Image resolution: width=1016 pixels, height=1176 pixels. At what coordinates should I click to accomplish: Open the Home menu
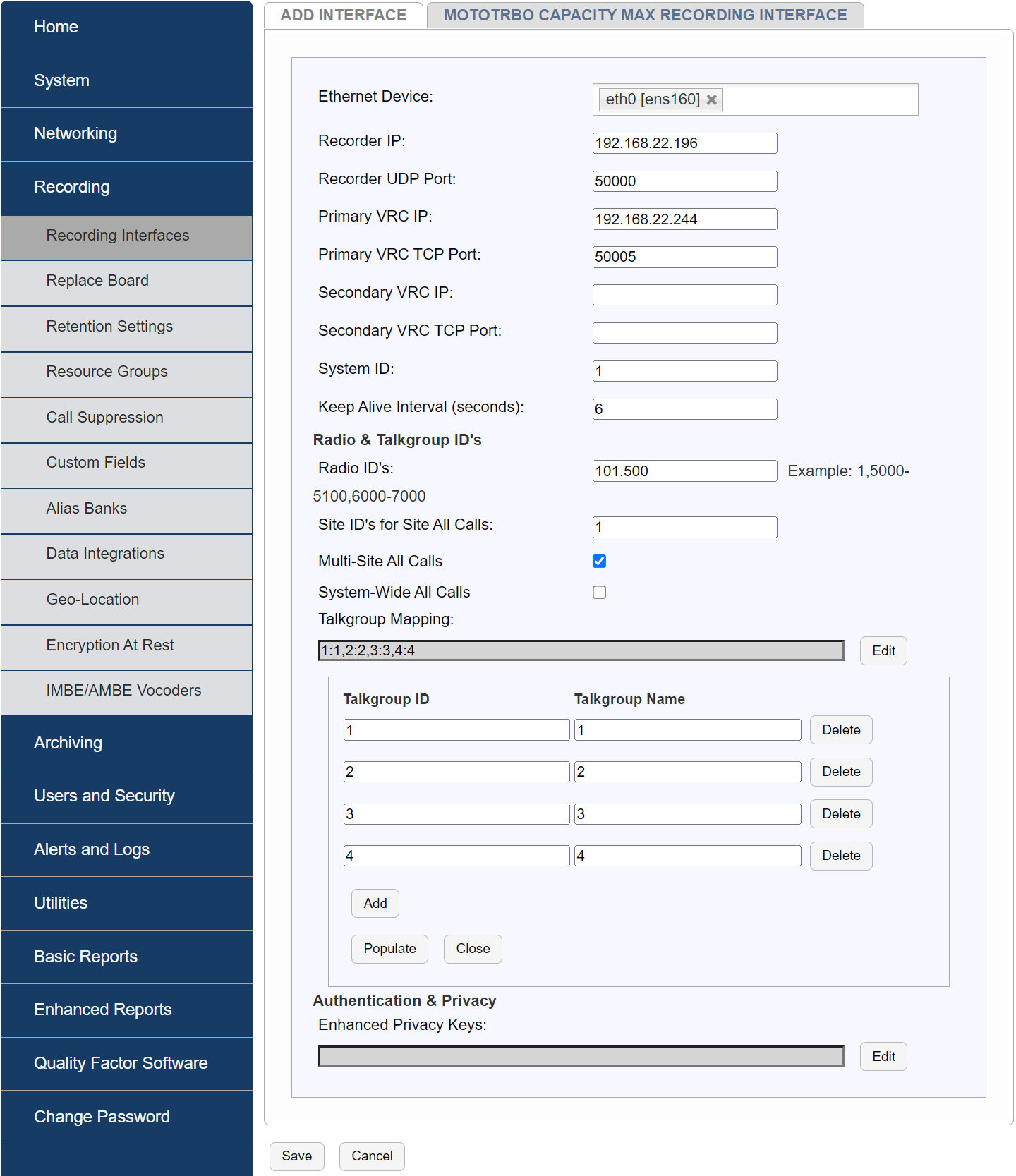(x=127, y=27)
